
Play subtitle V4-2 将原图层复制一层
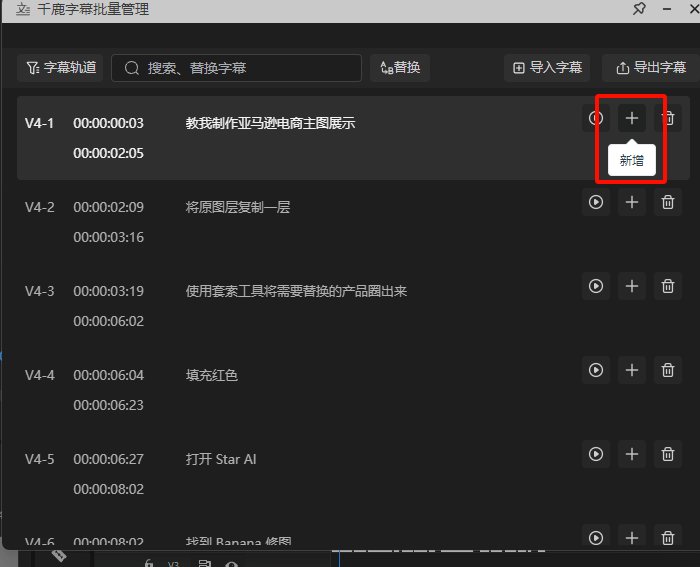[596, 202]
